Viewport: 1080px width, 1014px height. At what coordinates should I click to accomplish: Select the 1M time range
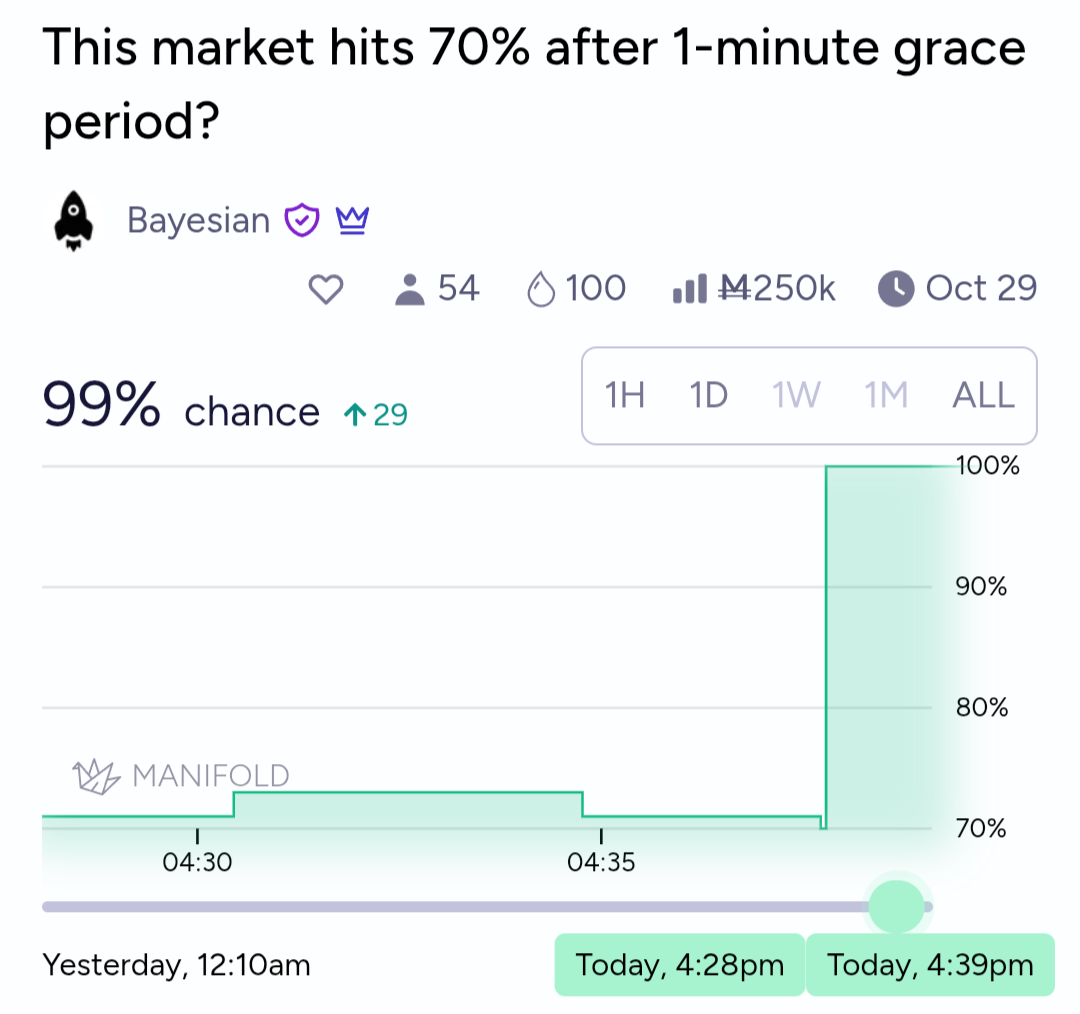[x=886, y=396]
